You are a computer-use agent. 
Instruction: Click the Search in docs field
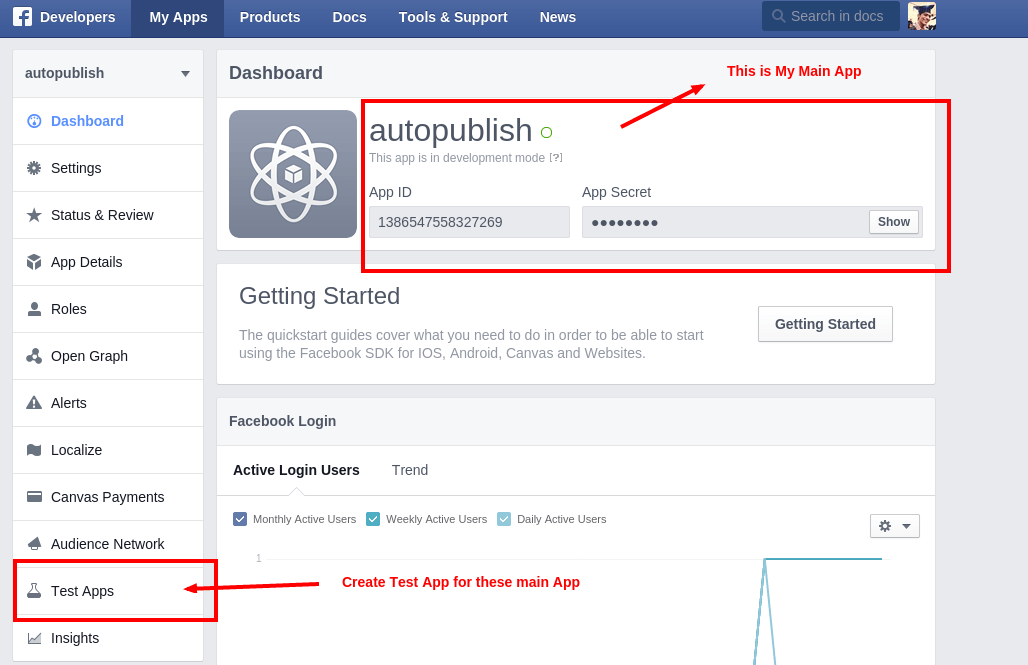tap(831, 16)
